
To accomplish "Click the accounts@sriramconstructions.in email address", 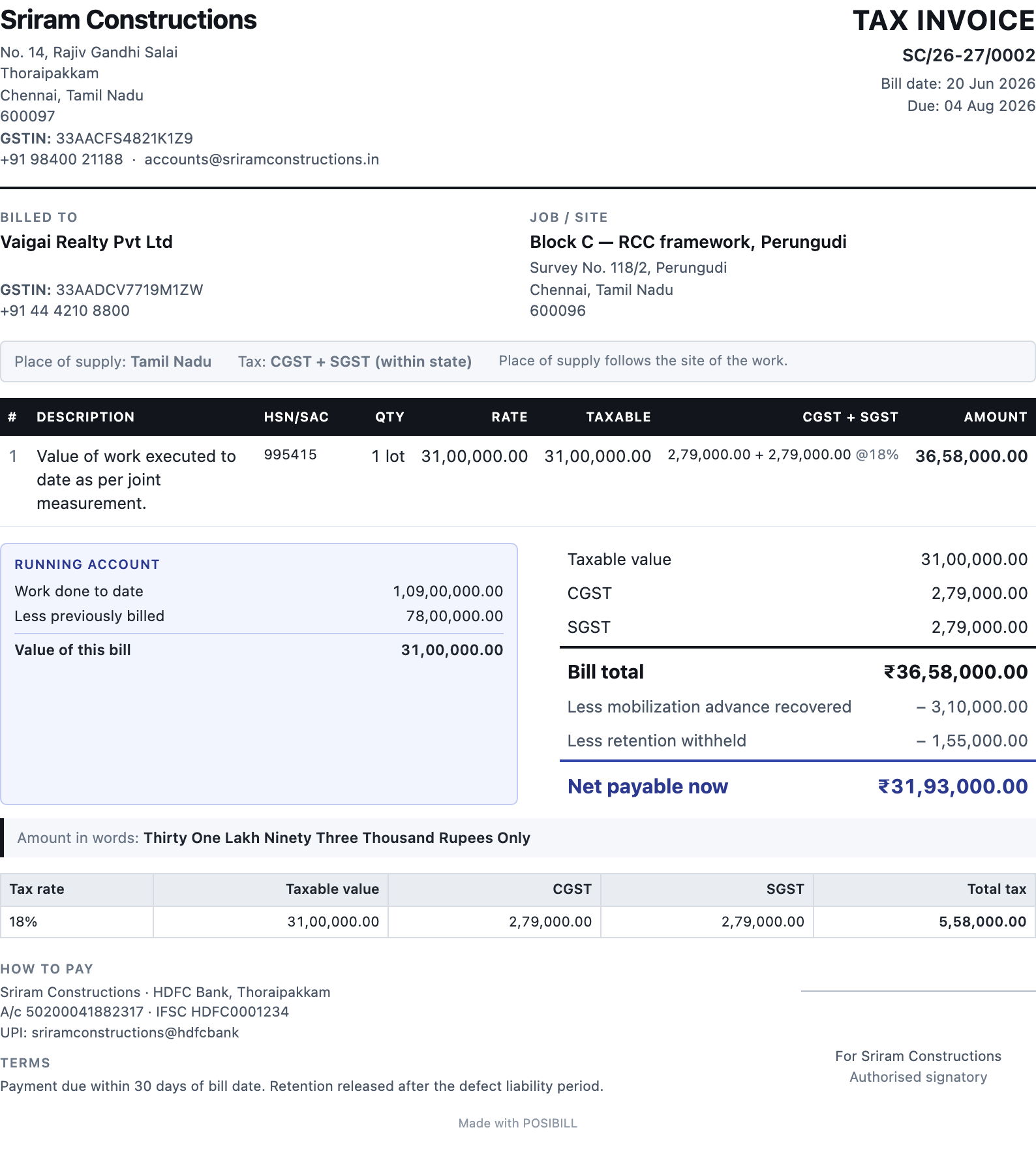I will (x=262, y=159).
